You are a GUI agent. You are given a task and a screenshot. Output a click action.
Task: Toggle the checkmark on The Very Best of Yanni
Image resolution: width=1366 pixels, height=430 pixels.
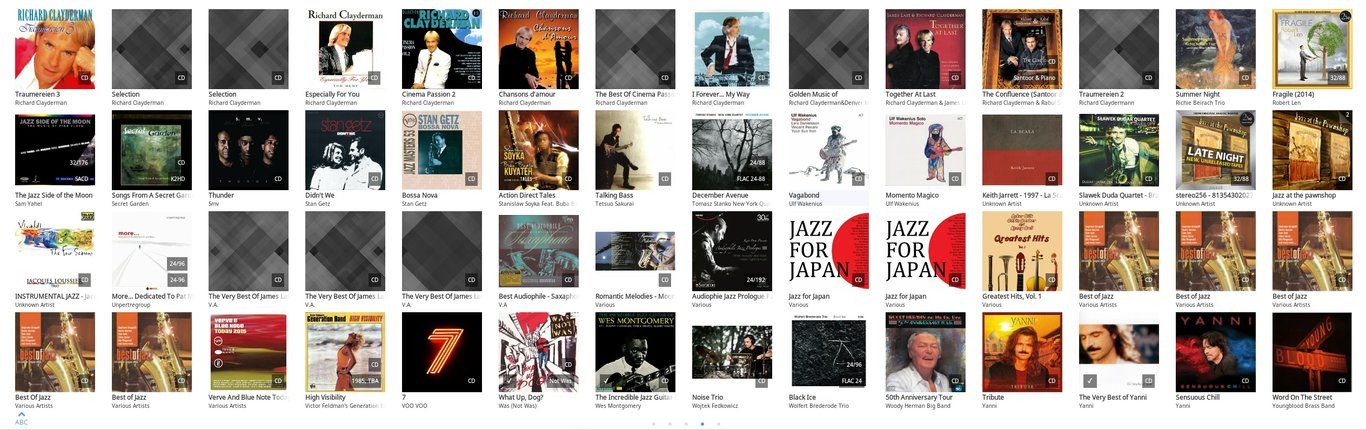click(1091, 380)
